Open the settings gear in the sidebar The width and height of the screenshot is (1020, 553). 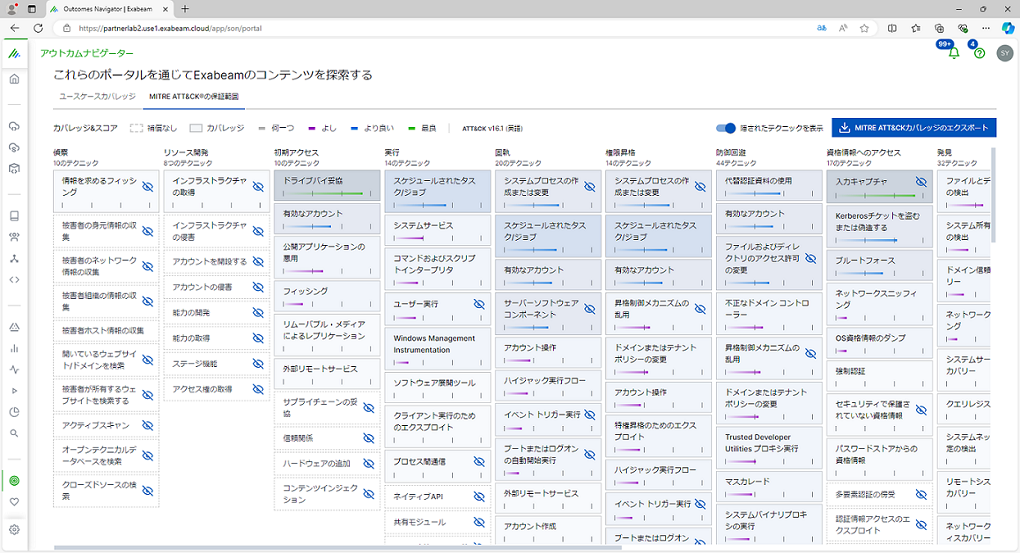pos(14,530)
